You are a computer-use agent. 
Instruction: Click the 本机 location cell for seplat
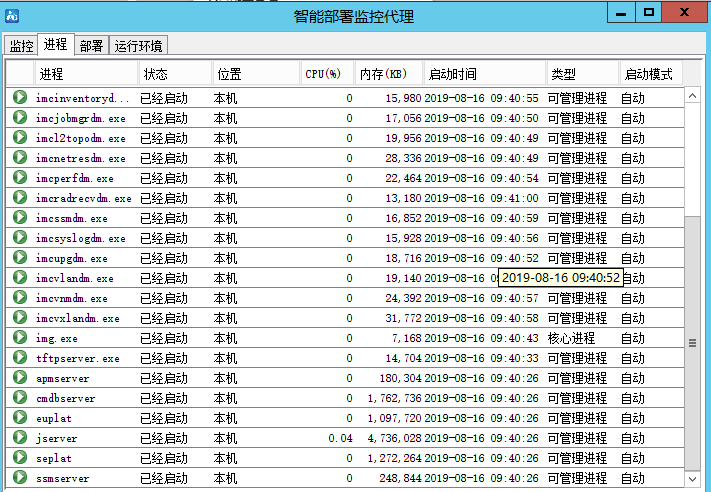[x=225, y=458]
